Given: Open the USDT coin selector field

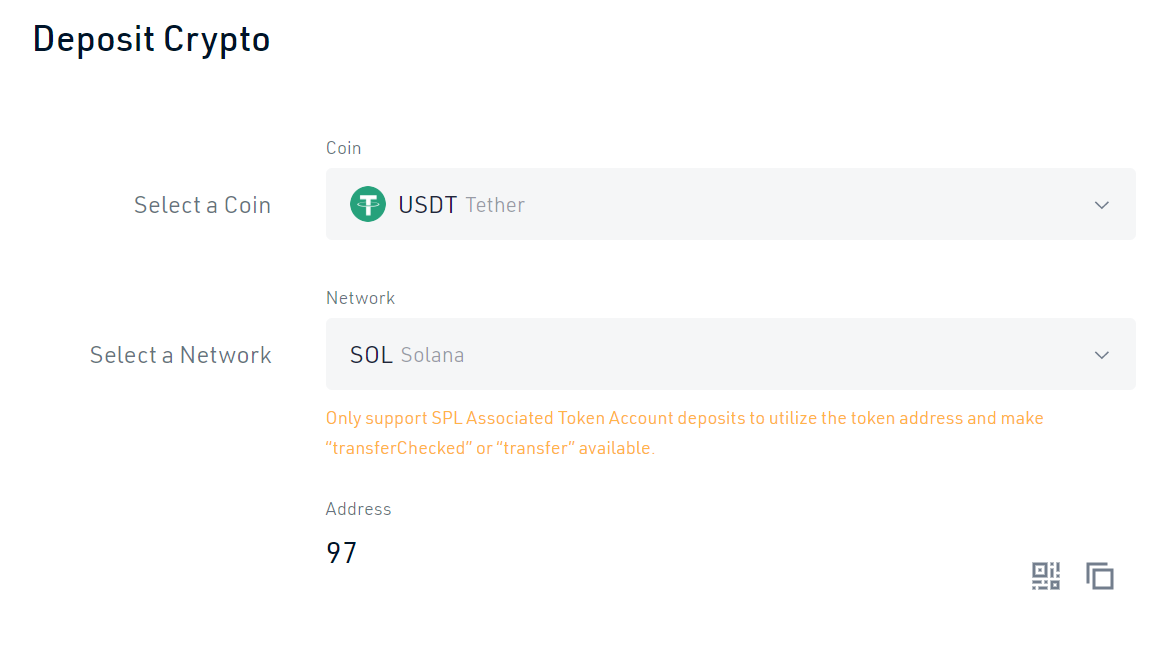Looking at the screenshot, I should pyautogui.click(x=730, y=204).
